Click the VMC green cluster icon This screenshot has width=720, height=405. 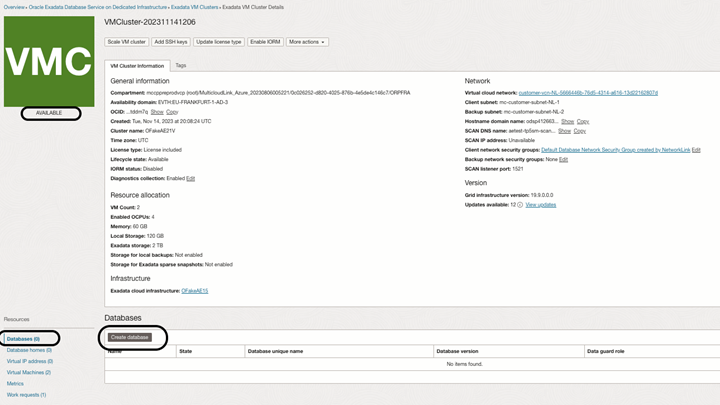click(49, 62)
